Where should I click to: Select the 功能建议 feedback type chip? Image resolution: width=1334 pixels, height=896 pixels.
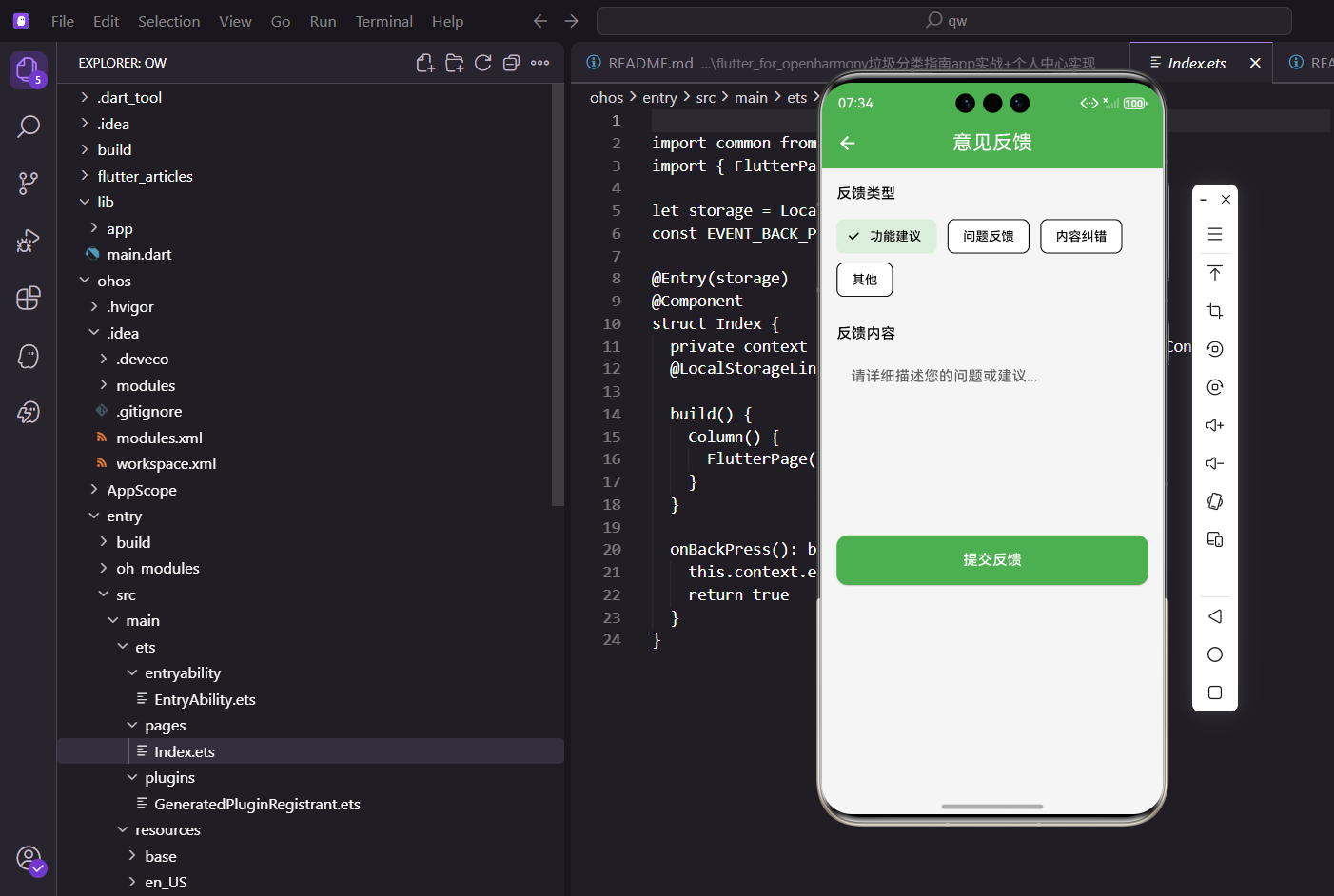click(x=886, y=236)
